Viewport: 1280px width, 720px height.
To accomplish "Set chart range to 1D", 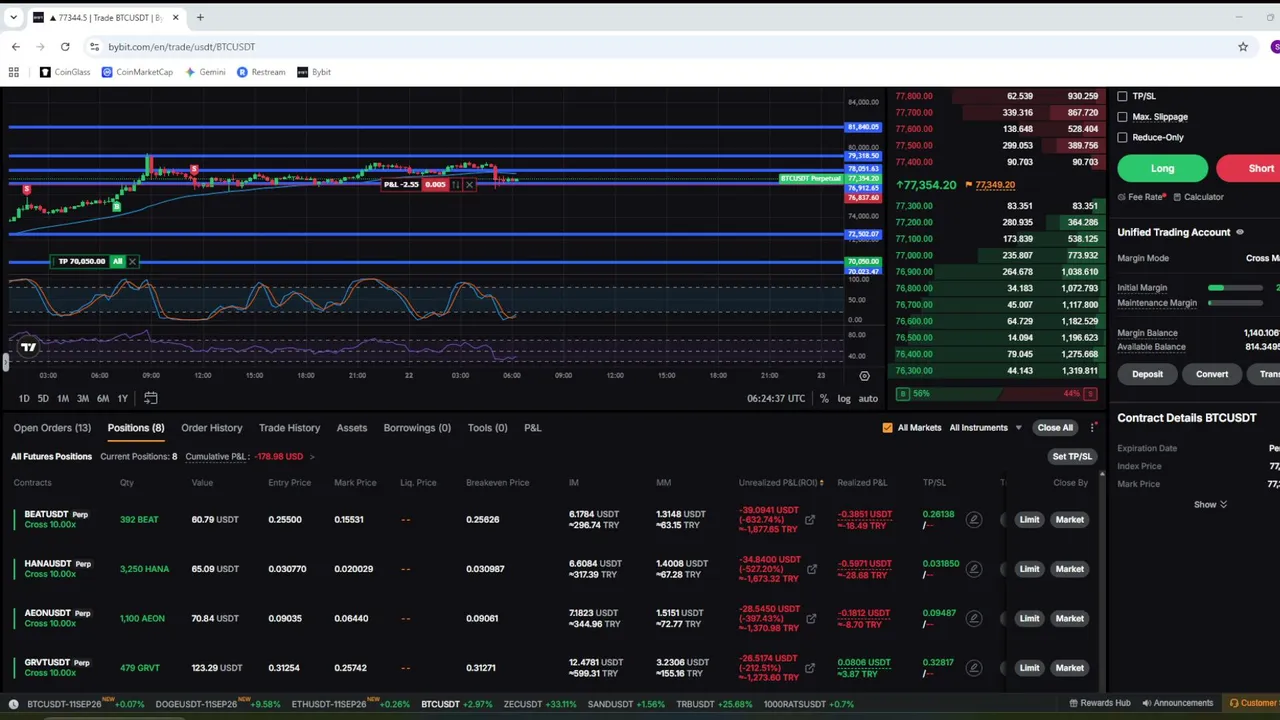I will [24, 398].
